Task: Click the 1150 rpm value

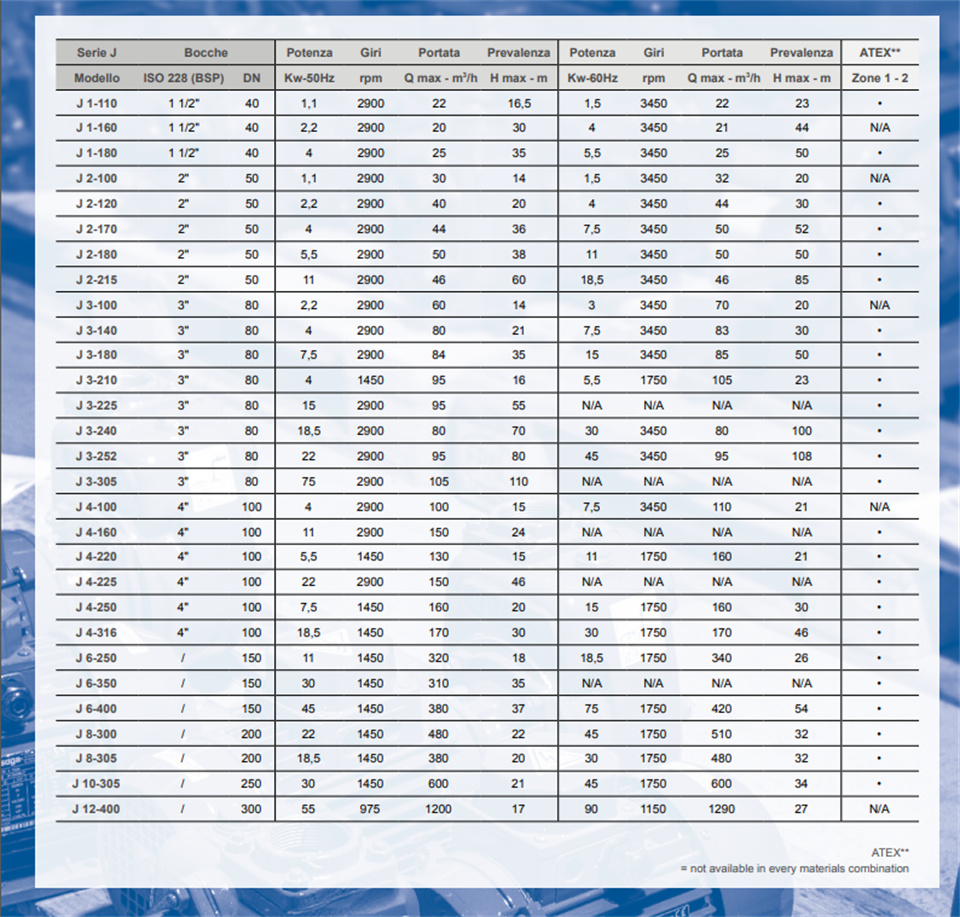Action: pyautogui.click(x=653, y=809)
